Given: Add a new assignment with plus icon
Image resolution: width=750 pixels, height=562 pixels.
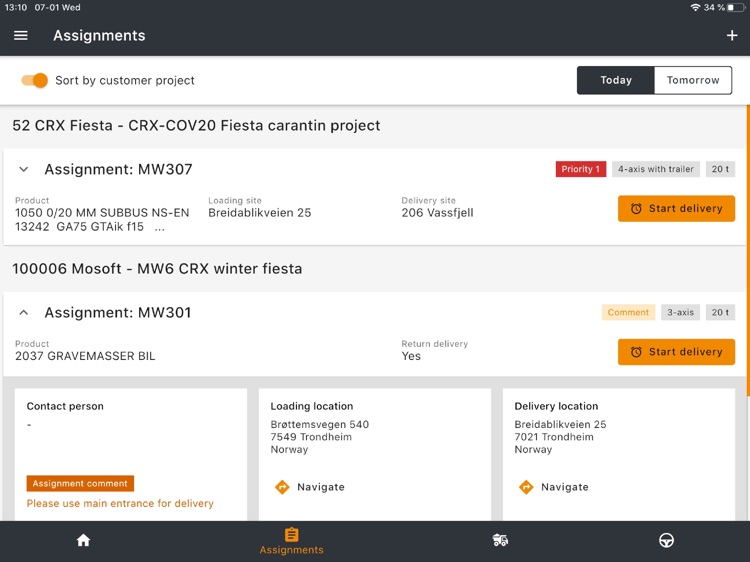Looking at the screenshot, I should coord(732,35).
